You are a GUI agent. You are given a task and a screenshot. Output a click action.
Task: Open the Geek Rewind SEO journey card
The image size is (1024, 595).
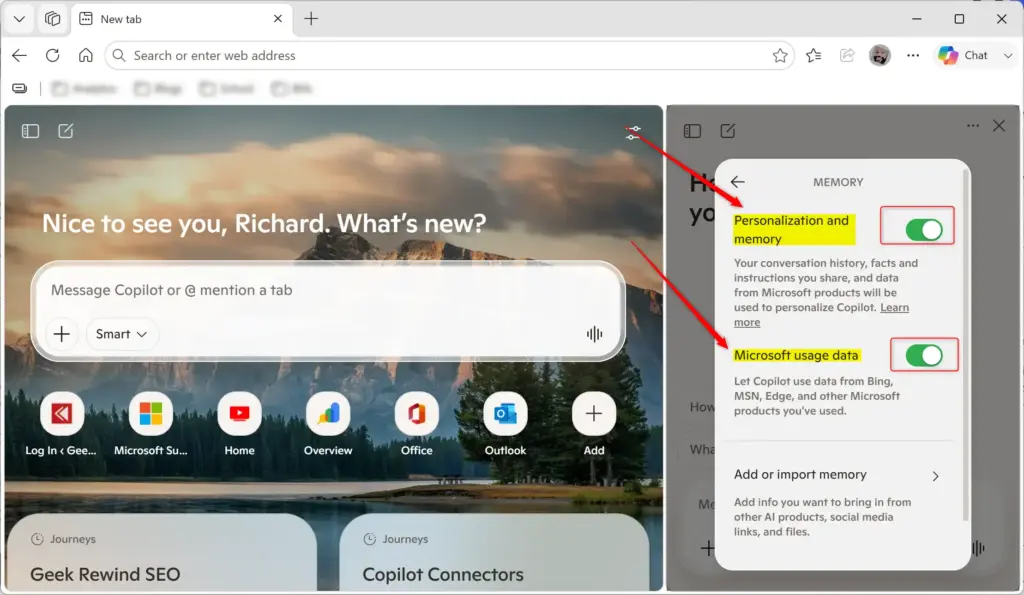[x=161, y=553]
